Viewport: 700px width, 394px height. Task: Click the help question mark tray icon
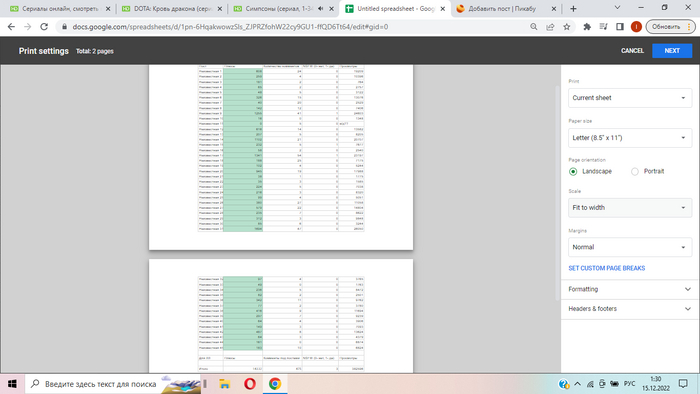coord(563,384)
